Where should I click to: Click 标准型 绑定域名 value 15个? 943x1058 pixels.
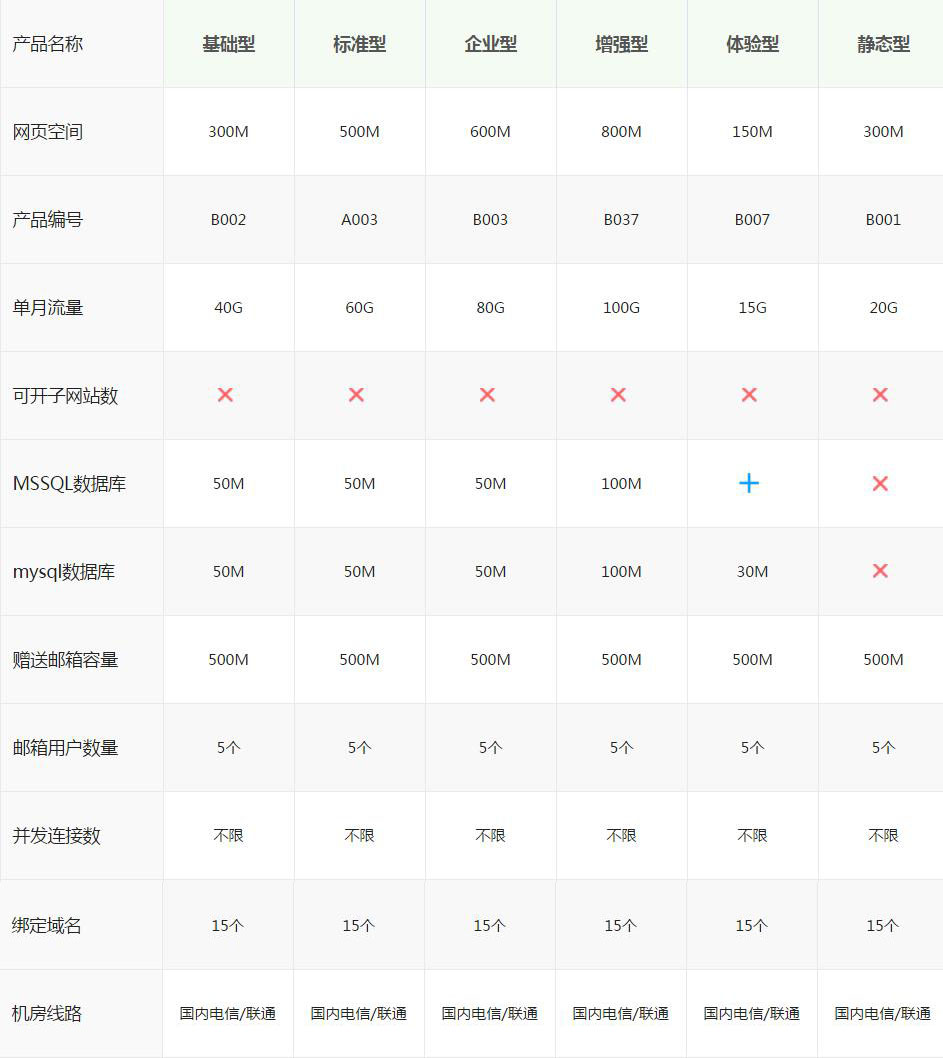pyautogui.click(x=359, y=925)
